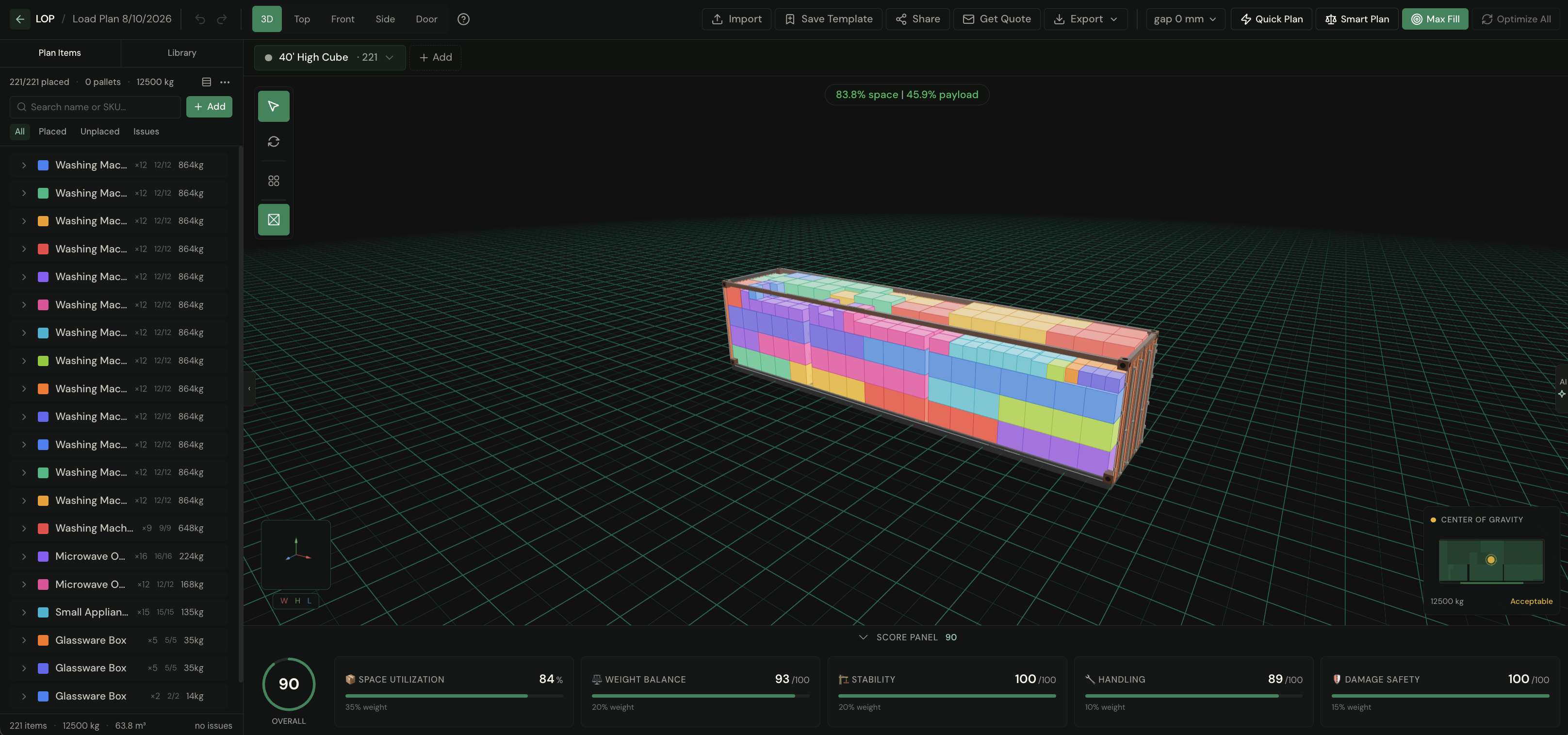Expand the first Washing Mac... 864kg row
Screen dimensions: 1568x735
click(24, 165)
